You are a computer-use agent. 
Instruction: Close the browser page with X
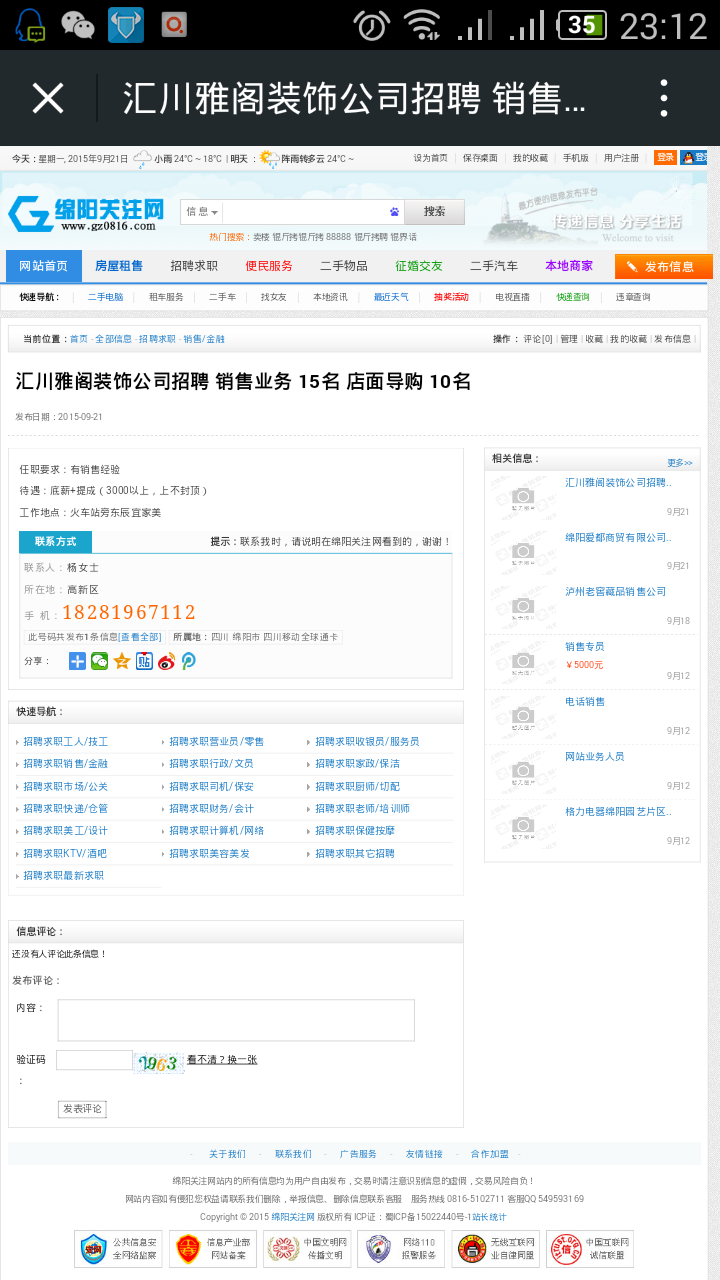tap(48, 98)
